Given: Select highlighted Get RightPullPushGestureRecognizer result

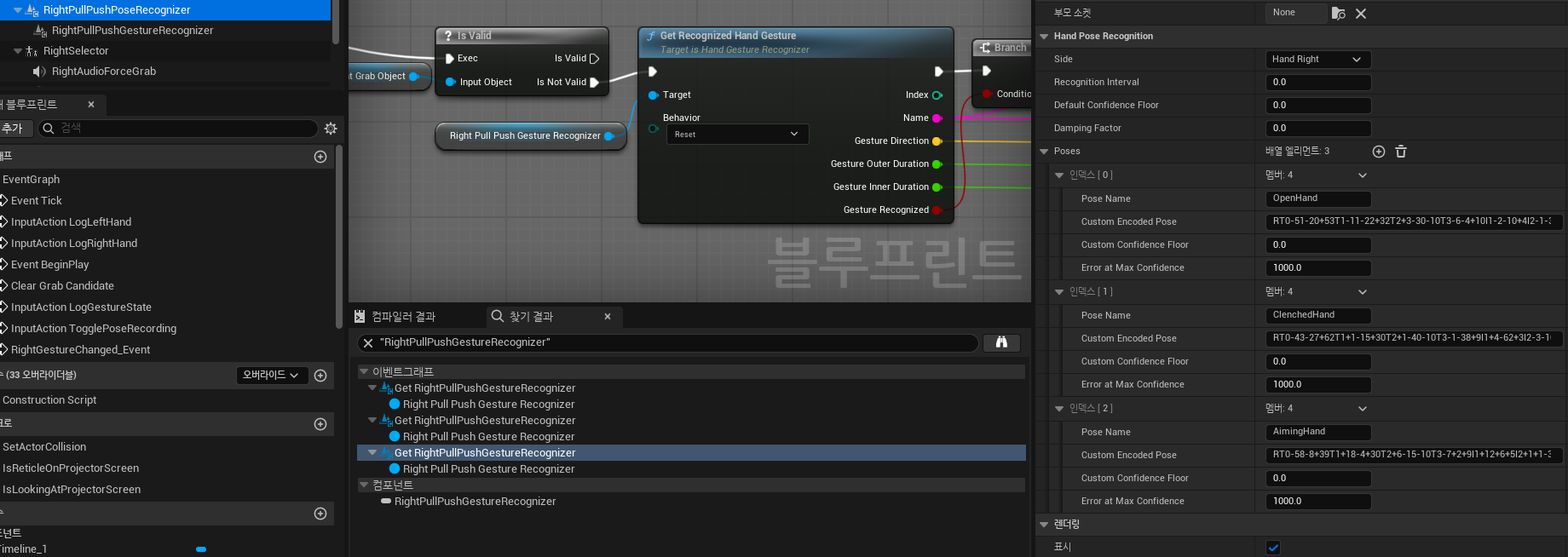Looking at the screenshot, I should pos(691,453).
